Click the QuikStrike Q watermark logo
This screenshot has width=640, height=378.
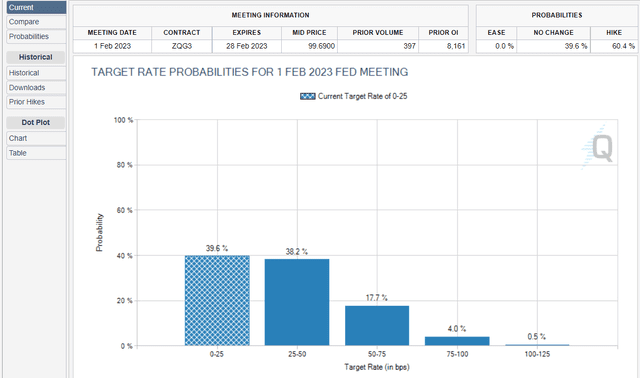598,147
